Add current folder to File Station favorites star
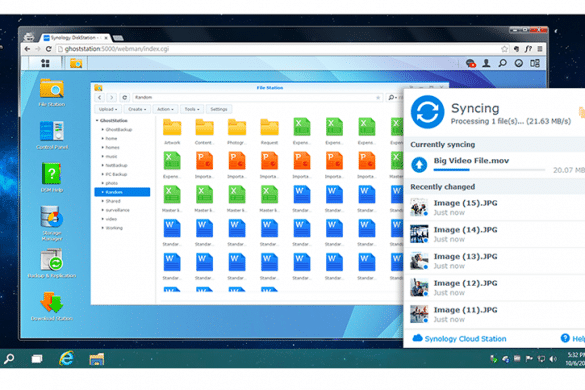585x390 pixels. (x=378, y=97)
